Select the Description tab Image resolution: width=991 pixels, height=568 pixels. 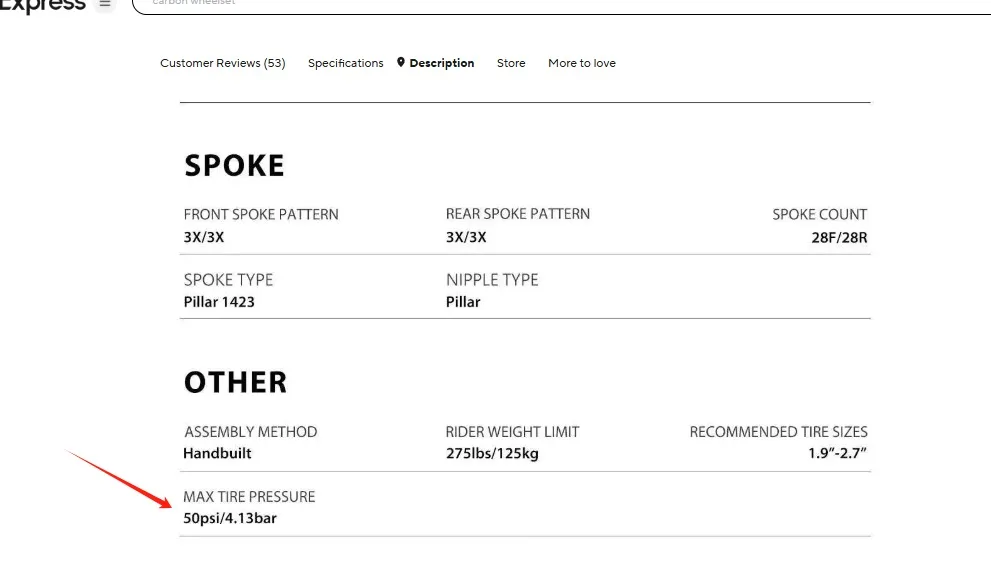[x=441, y=63]
